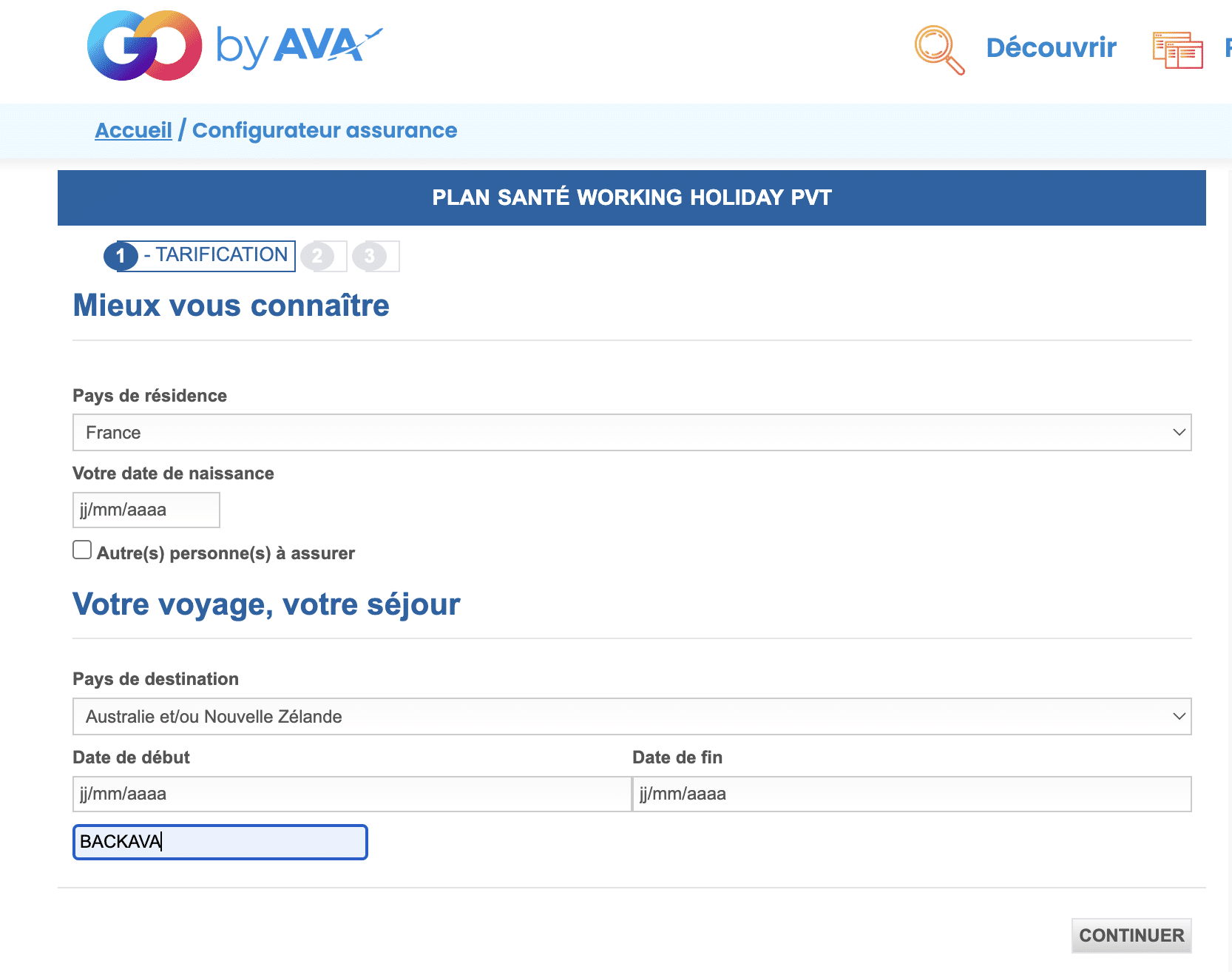The image size is (1232, 972).
Task: Click the orange documents icon in header
Action: (1177, 50)
